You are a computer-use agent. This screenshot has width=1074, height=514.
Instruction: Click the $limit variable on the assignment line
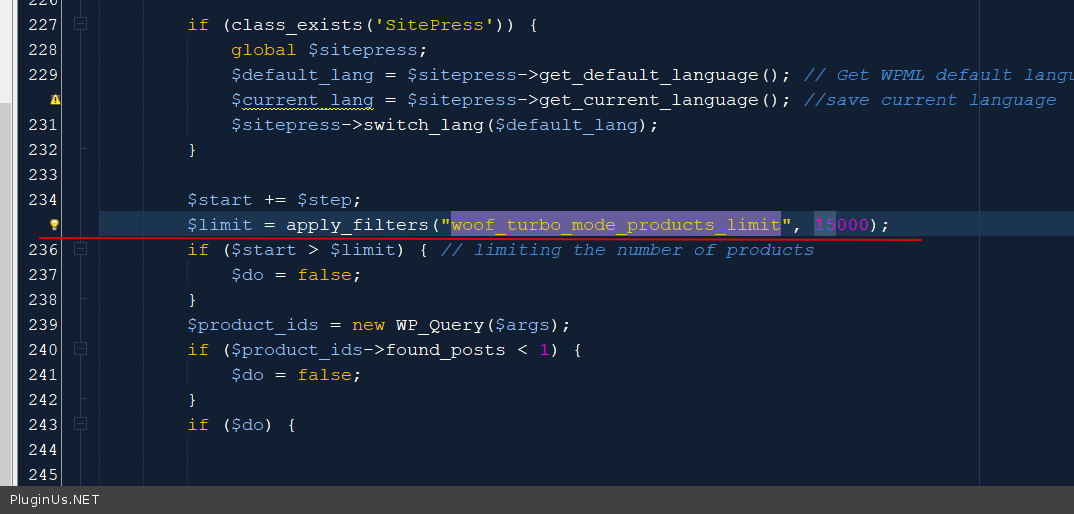[x=220, y=225]
